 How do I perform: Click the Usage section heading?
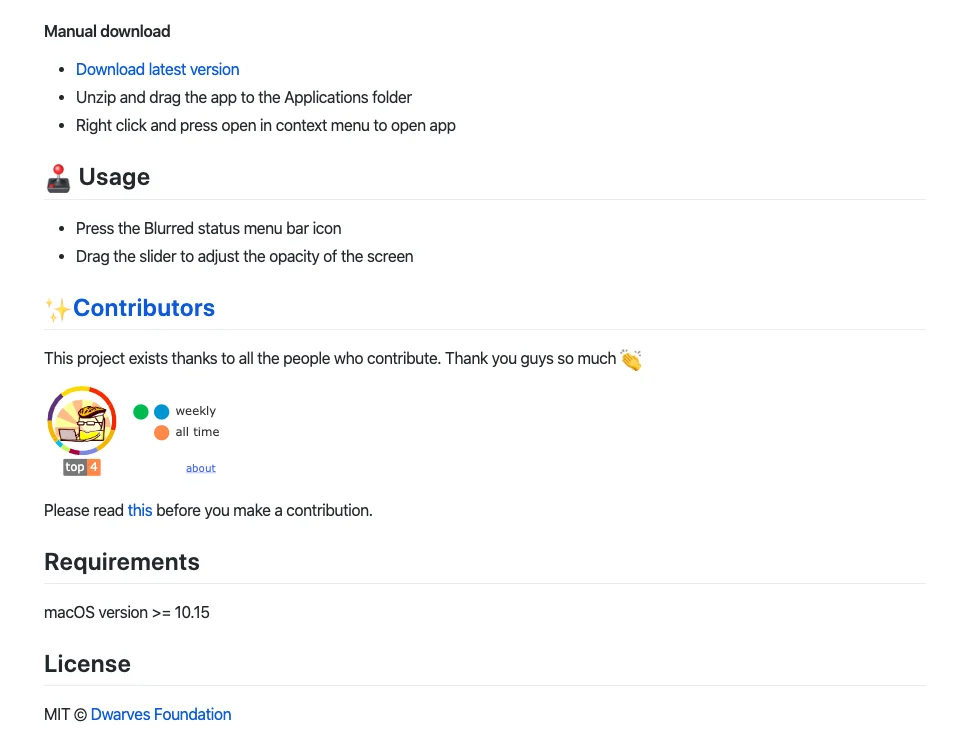coord(114,177)
